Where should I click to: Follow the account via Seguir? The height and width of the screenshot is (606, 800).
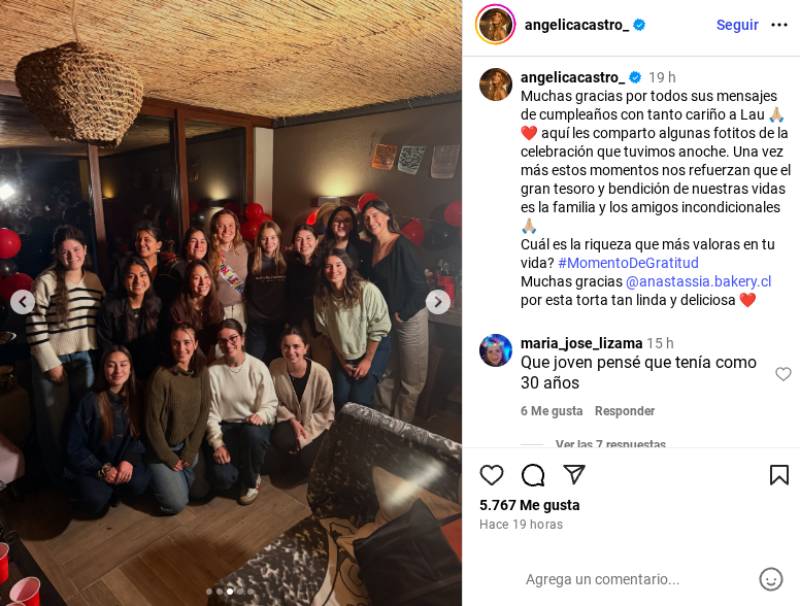point(737,24)
